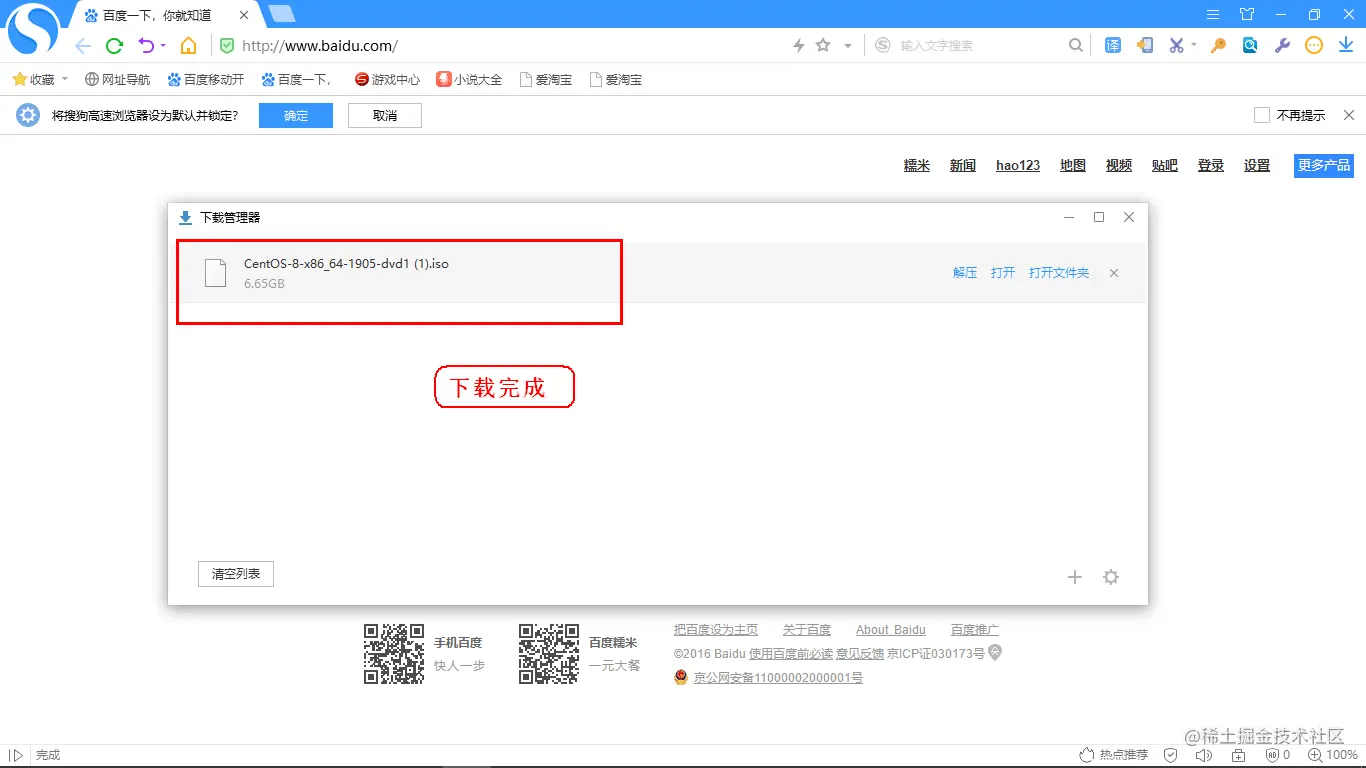This screenshot has width=1366, height=768.
Task: Click 解压 for the CentOS iso
Action: (x=965, y=273)
